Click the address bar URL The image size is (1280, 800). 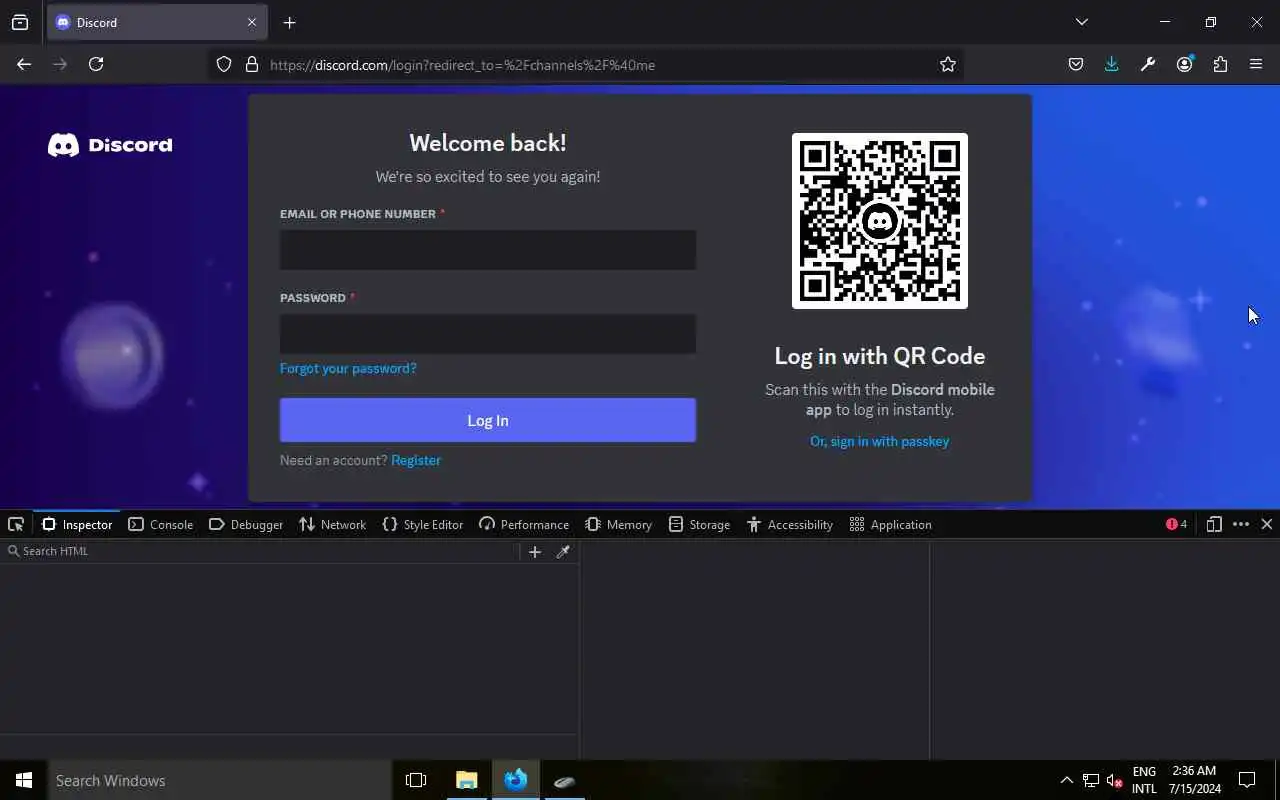tap(462, 65)
